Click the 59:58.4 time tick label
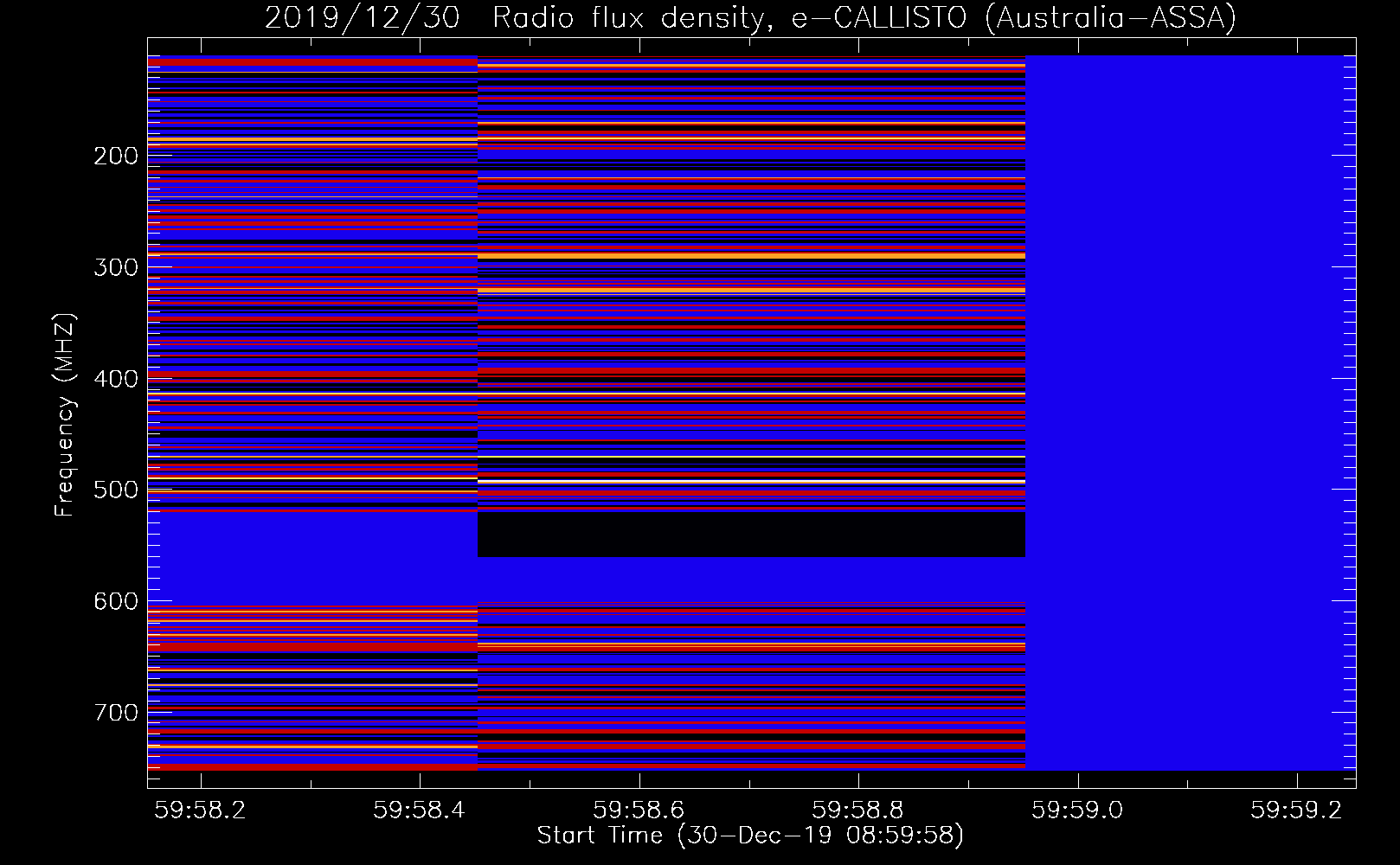The height and width of the screenshot is (865, 1400). [419, 810]
